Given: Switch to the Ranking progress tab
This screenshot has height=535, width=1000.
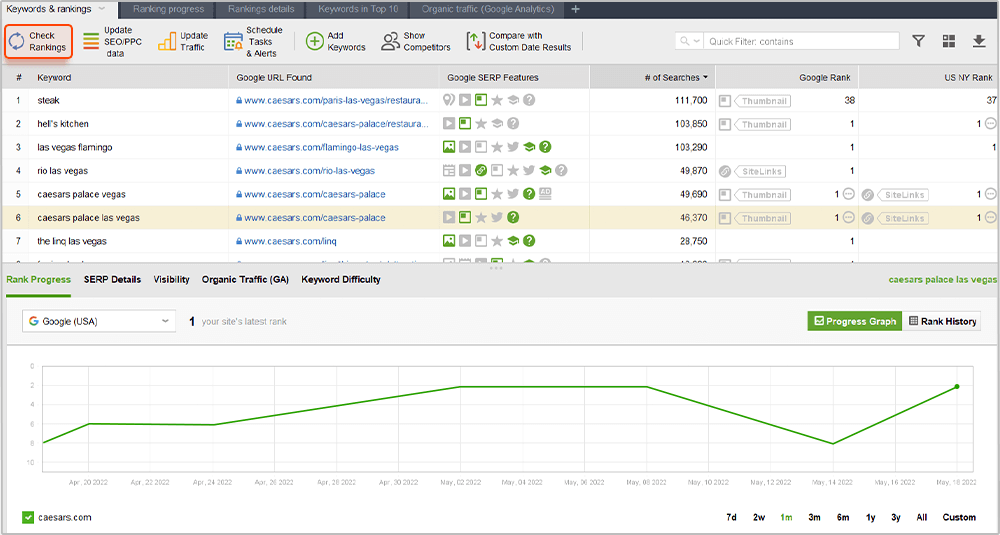Looking at the screenshot, I should coord(168,9).
